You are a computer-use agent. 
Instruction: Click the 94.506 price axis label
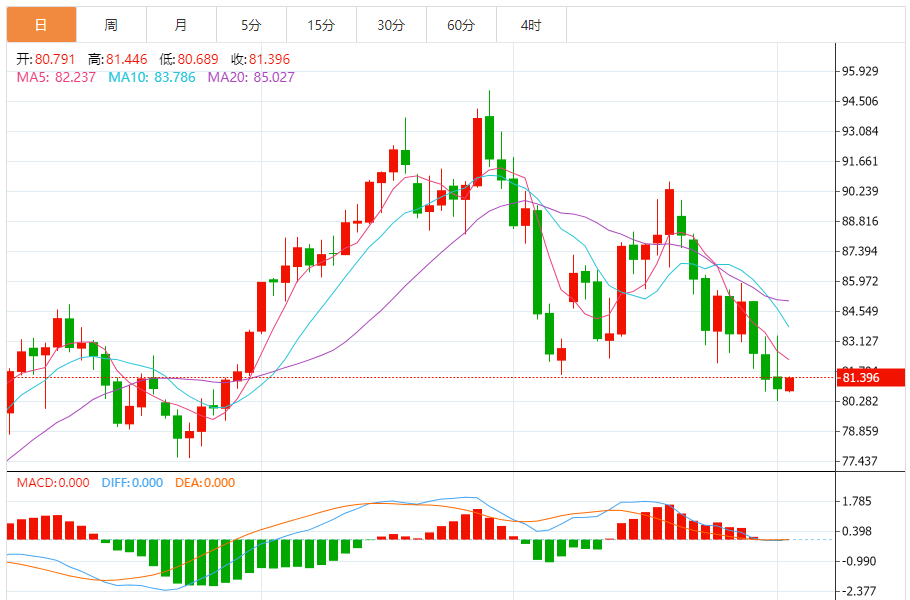pos(860,102)
